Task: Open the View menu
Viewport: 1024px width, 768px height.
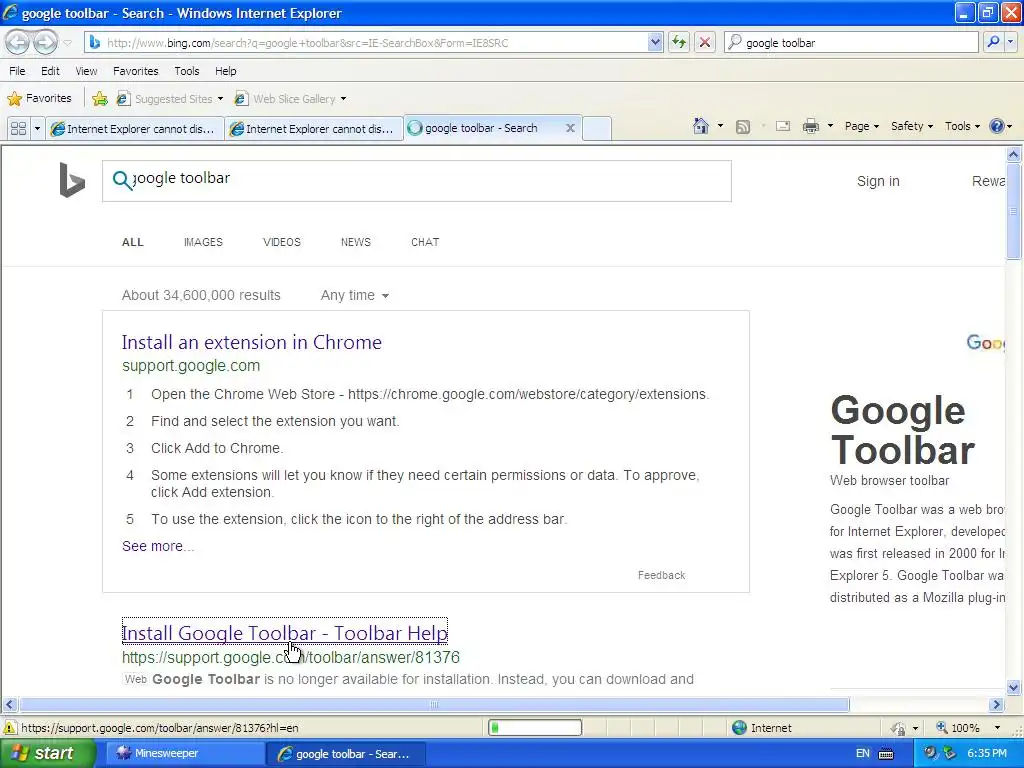Action: [86, 71]
